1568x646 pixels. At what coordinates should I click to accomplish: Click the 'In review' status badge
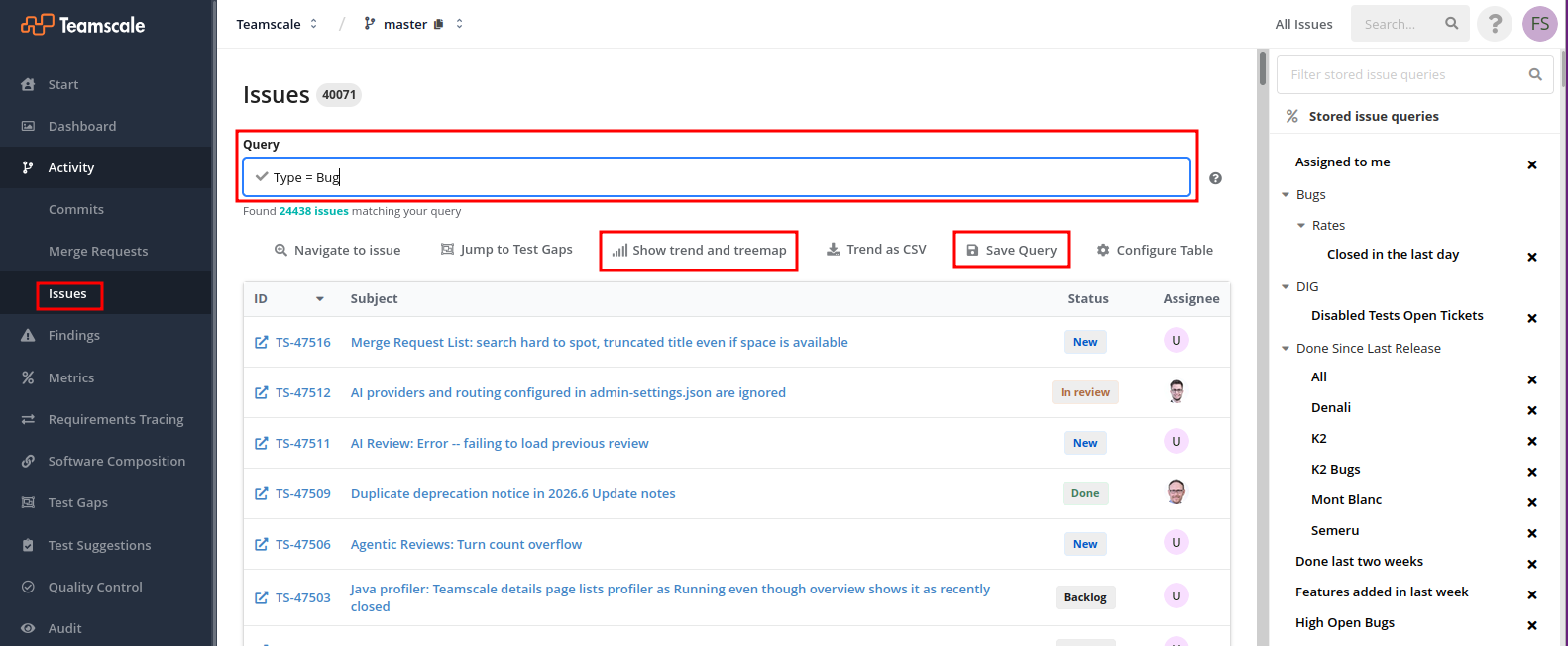point(1085,392)
